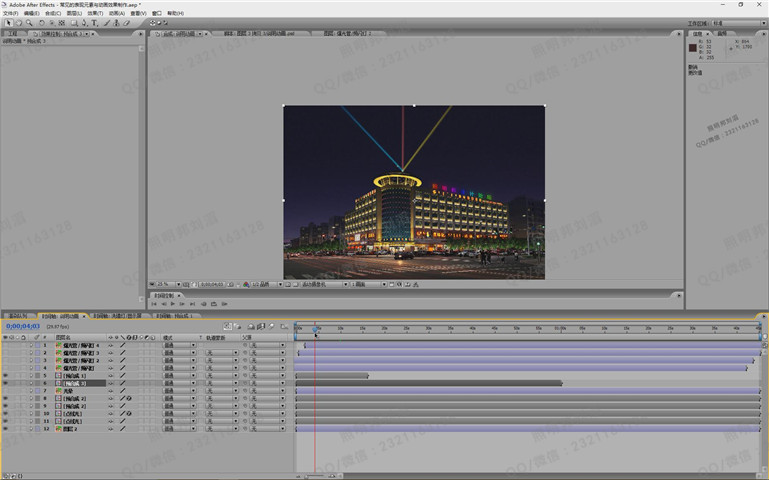This screenshot has height=480, width=769.
Task: Open the viewer resolution dropdown showing 1/2
Action: coord(267,284)
